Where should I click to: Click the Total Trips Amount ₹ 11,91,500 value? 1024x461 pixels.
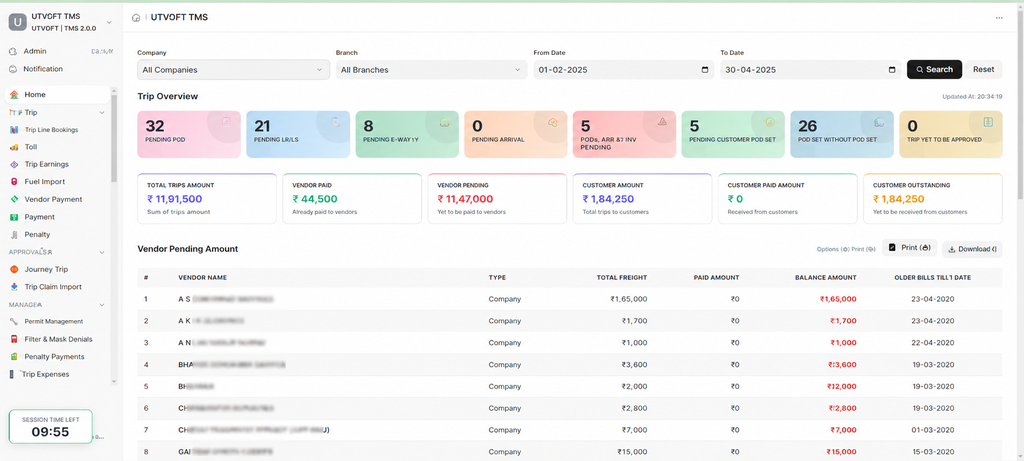(x=174, y=199)
